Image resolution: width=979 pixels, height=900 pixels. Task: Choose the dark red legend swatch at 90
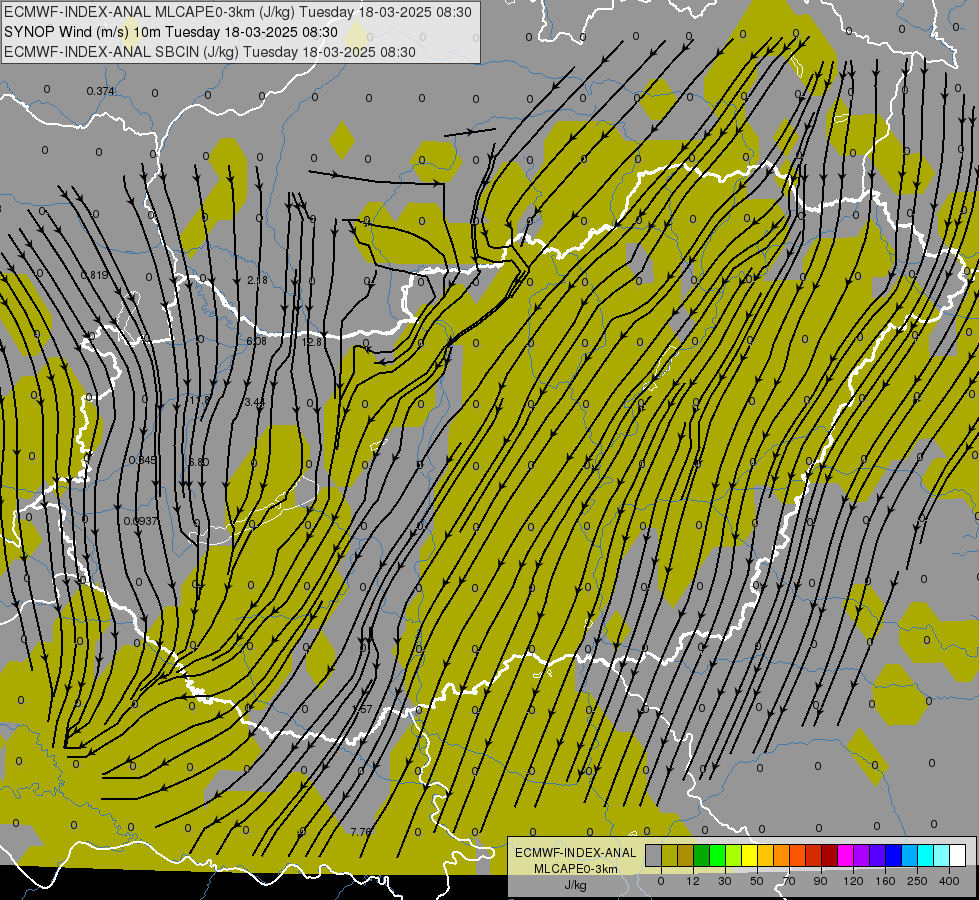pyautogui.click(x=830, y=855)
